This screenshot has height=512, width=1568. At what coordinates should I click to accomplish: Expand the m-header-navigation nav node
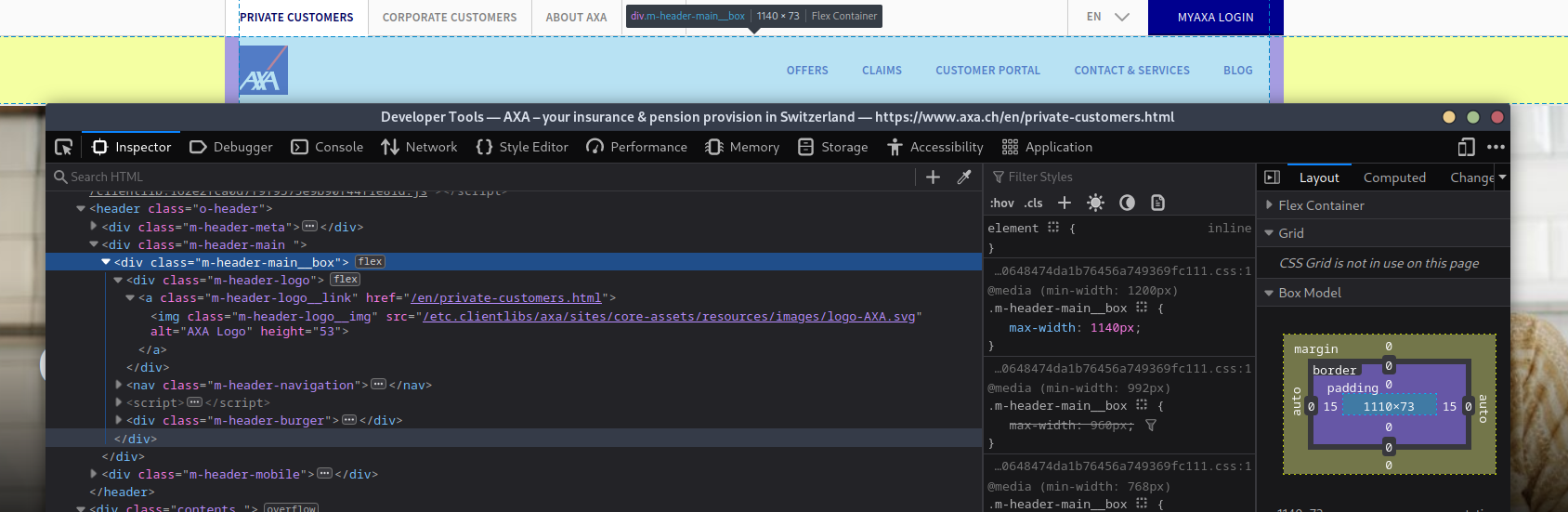pos(118,385)
